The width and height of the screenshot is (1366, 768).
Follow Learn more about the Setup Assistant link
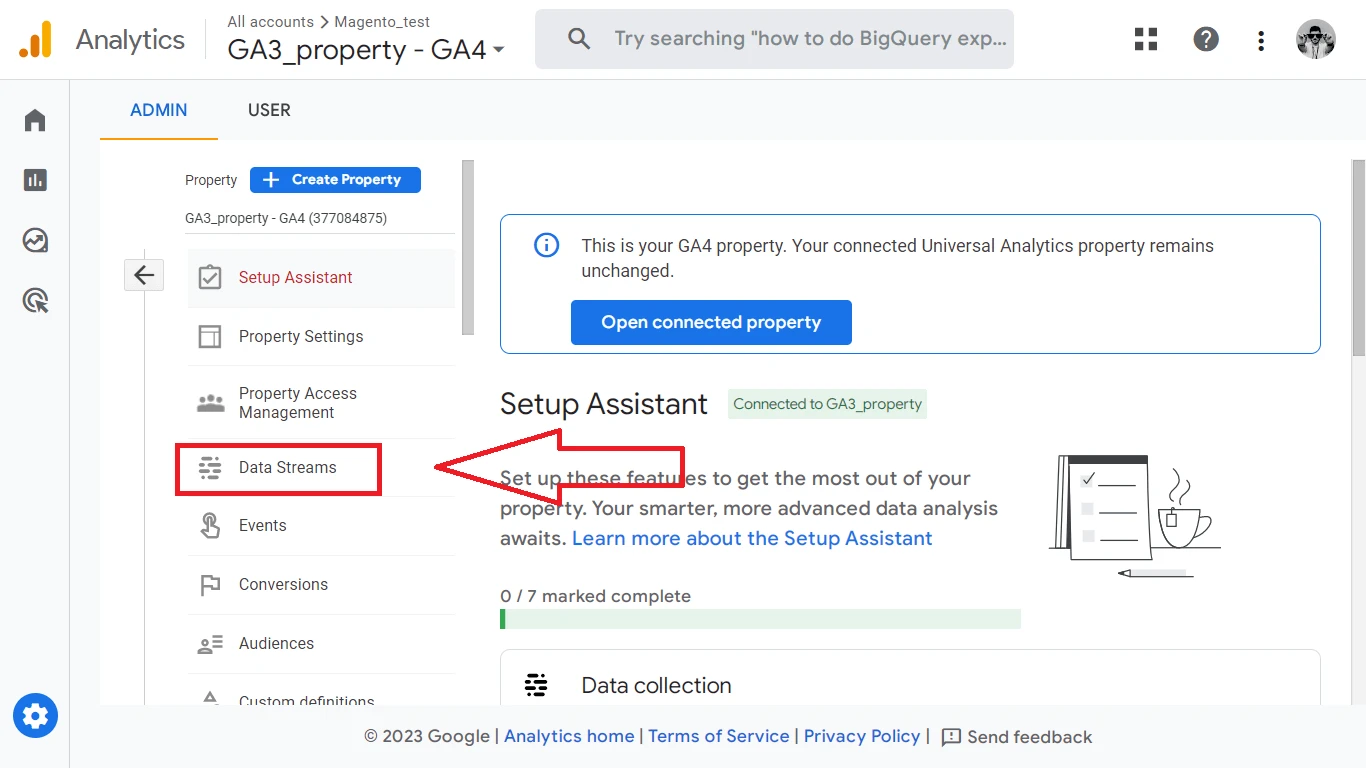[752, 538]
